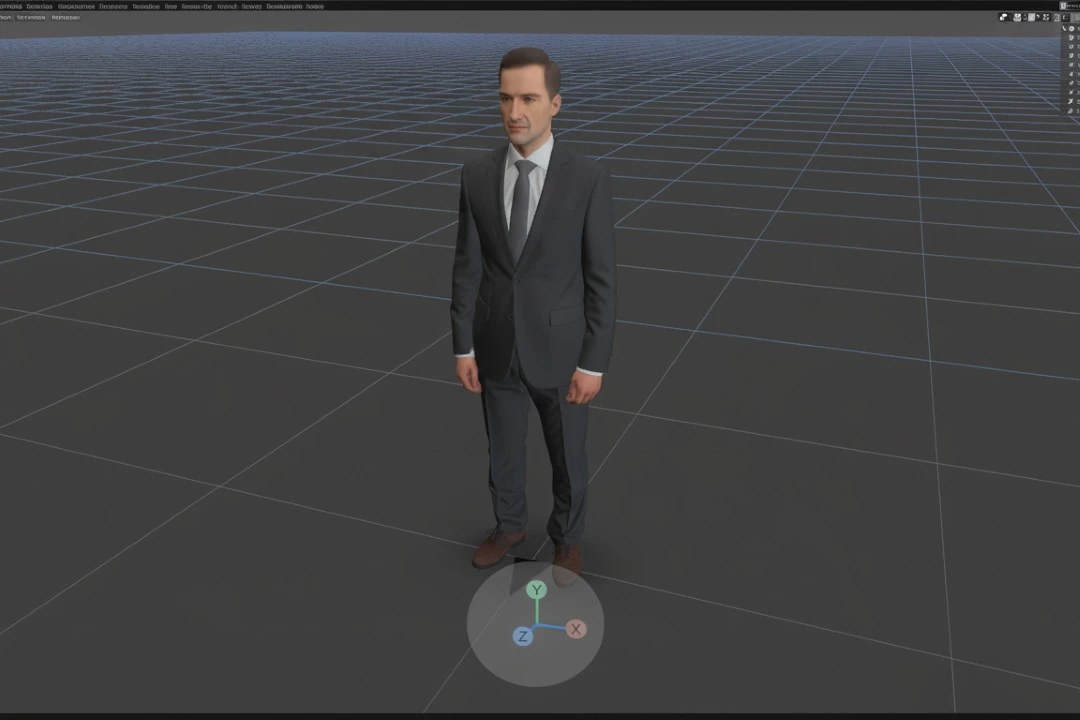Open the panel label at the window's top-right corner
This screenshot has width=1080, height=720.
1070,6
